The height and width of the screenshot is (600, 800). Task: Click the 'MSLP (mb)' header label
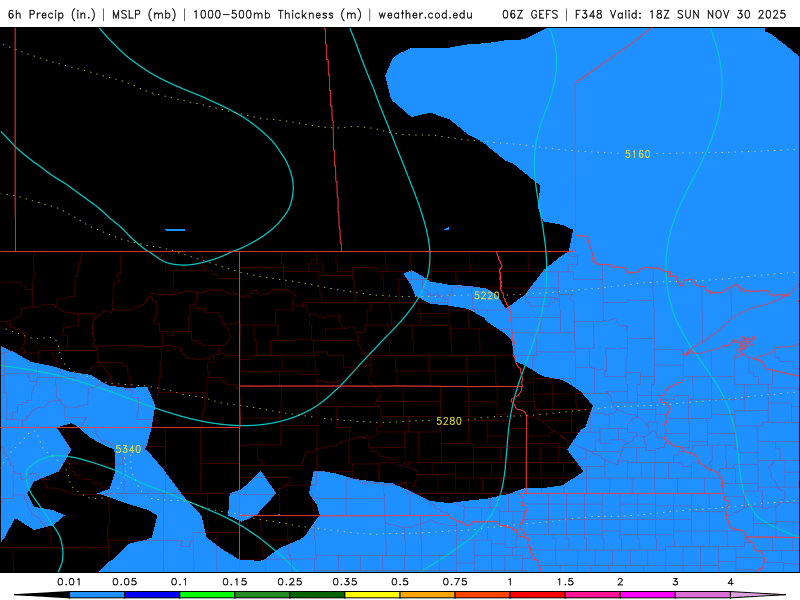click(144, 14)
